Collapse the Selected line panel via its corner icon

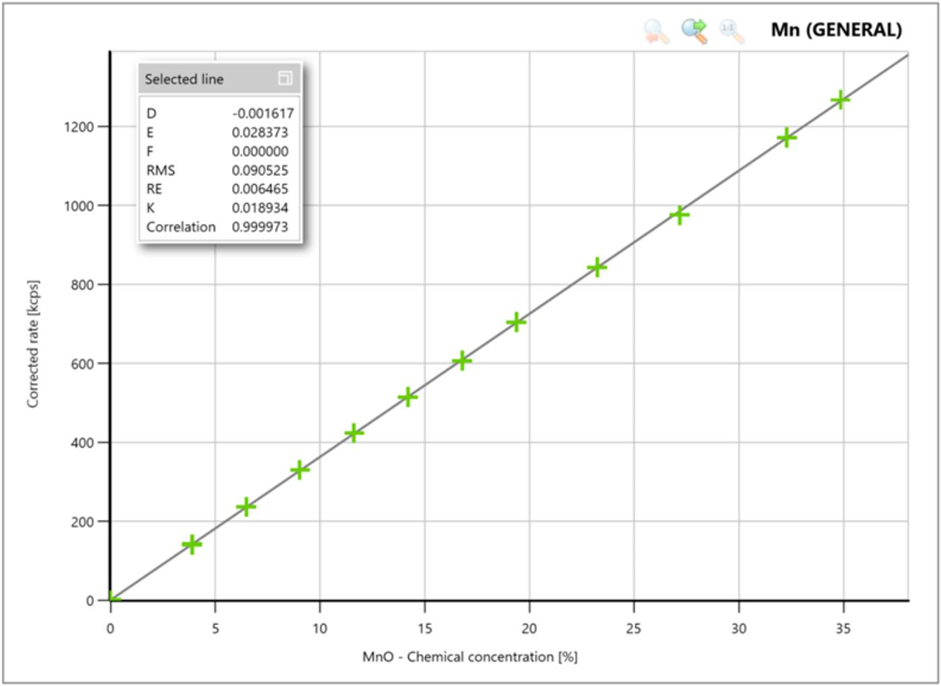286,79
